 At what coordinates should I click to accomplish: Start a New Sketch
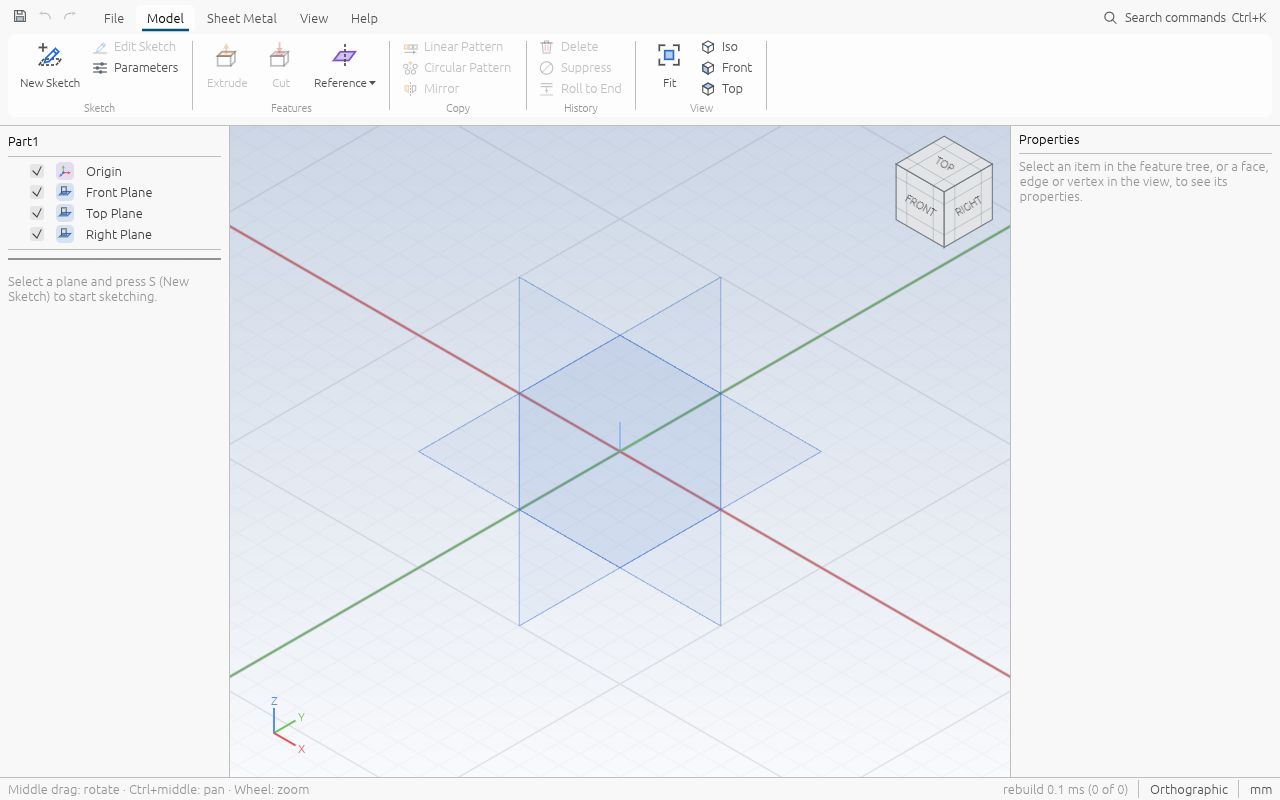coord(50,66)
